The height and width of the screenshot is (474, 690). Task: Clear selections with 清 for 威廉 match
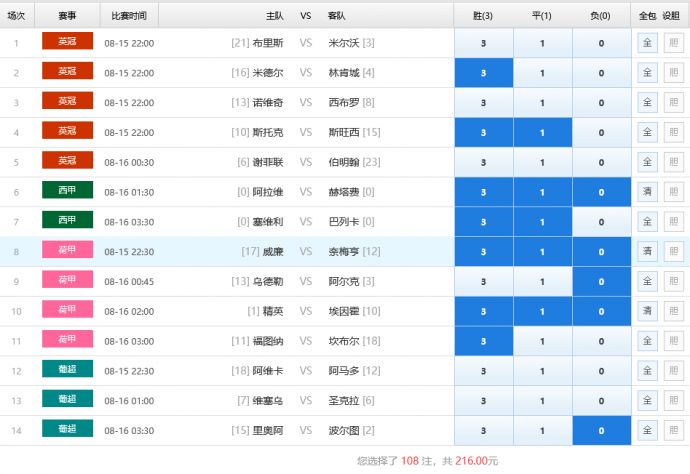click(x=647, y=251)
